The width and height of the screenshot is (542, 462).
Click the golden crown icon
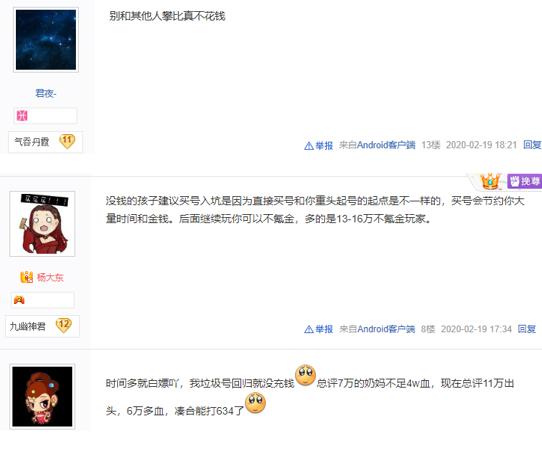[490, 181]
